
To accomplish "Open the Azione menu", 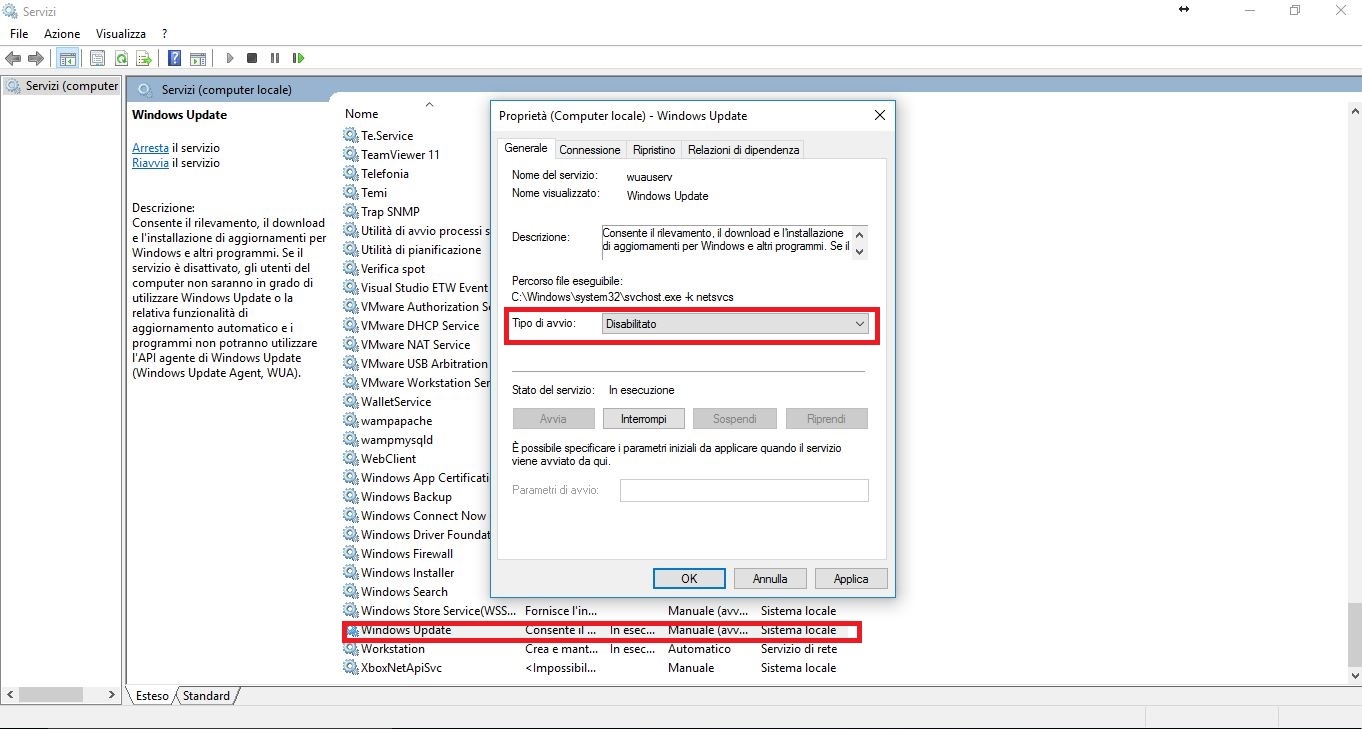I will coord(62,34).
